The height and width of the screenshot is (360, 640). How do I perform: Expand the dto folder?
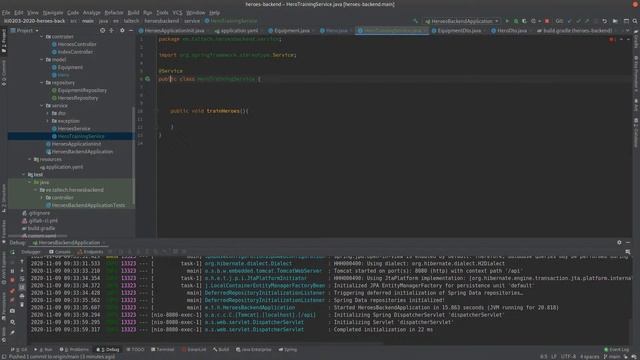click(47, 113)
